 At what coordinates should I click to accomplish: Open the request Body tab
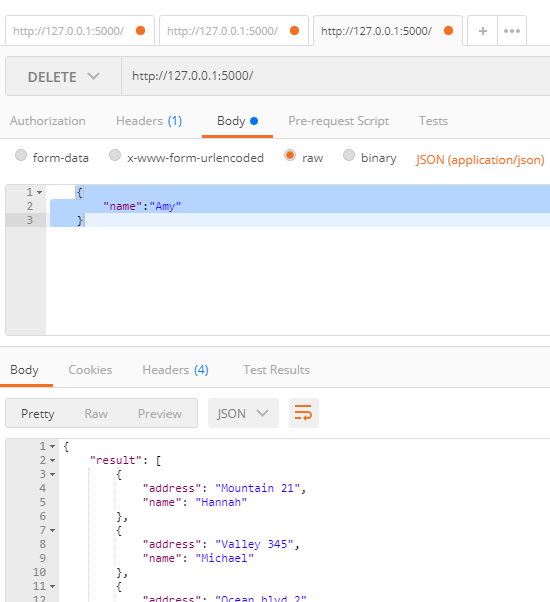pos(237,121)
